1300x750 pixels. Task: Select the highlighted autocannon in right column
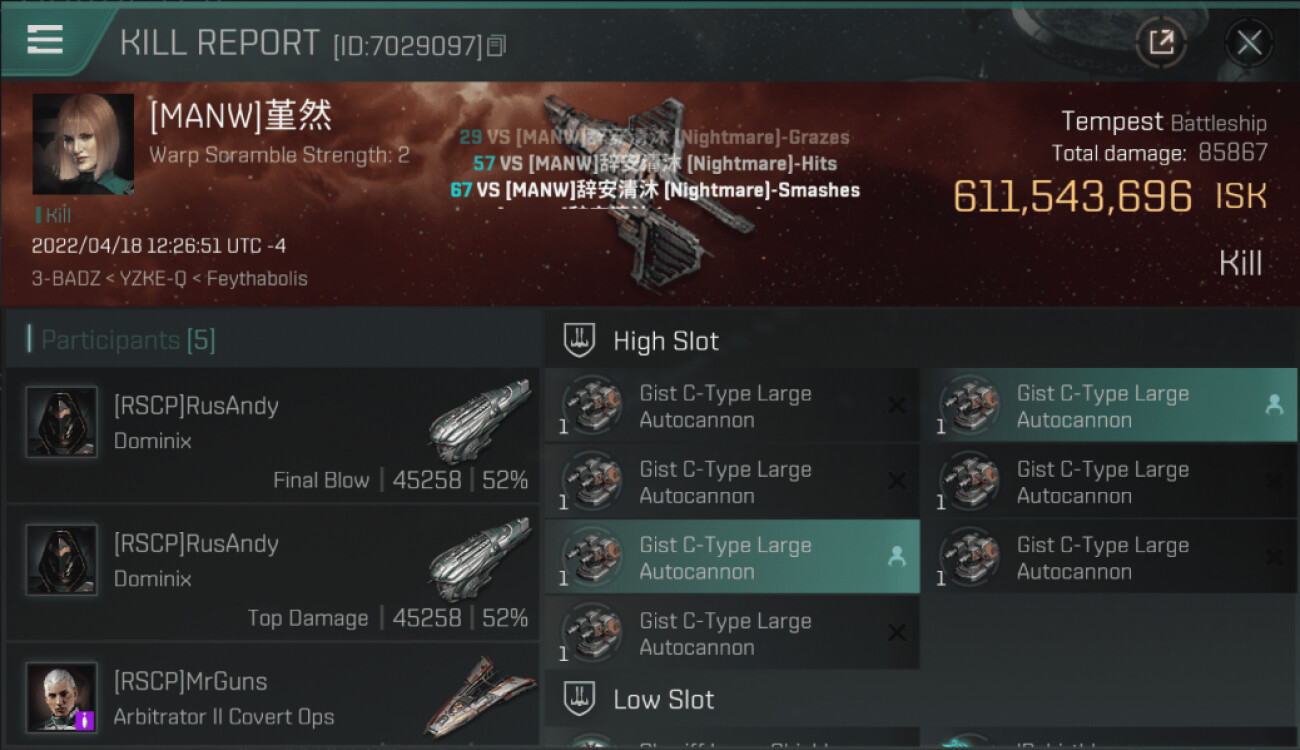click(1109, 405)
